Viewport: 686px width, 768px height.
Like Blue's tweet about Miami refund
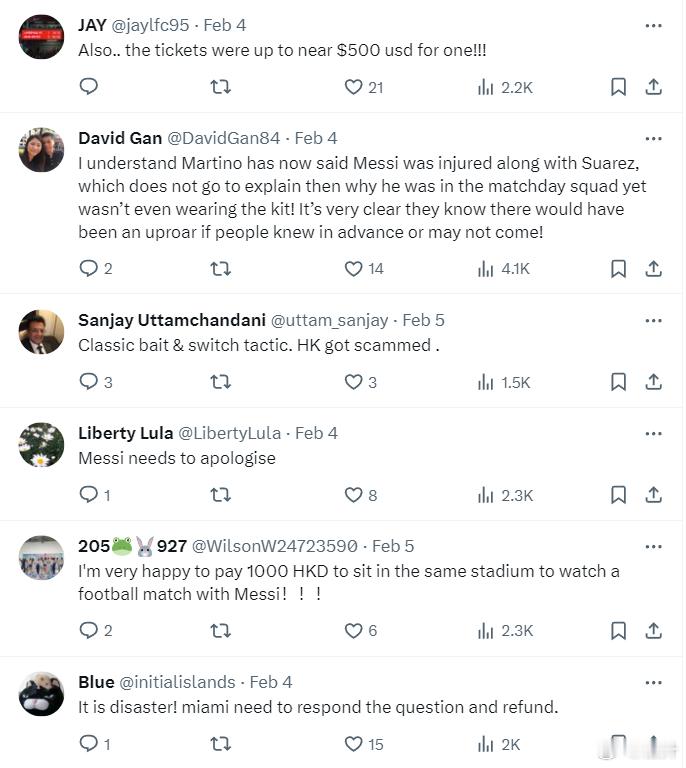tap(354, 744)
